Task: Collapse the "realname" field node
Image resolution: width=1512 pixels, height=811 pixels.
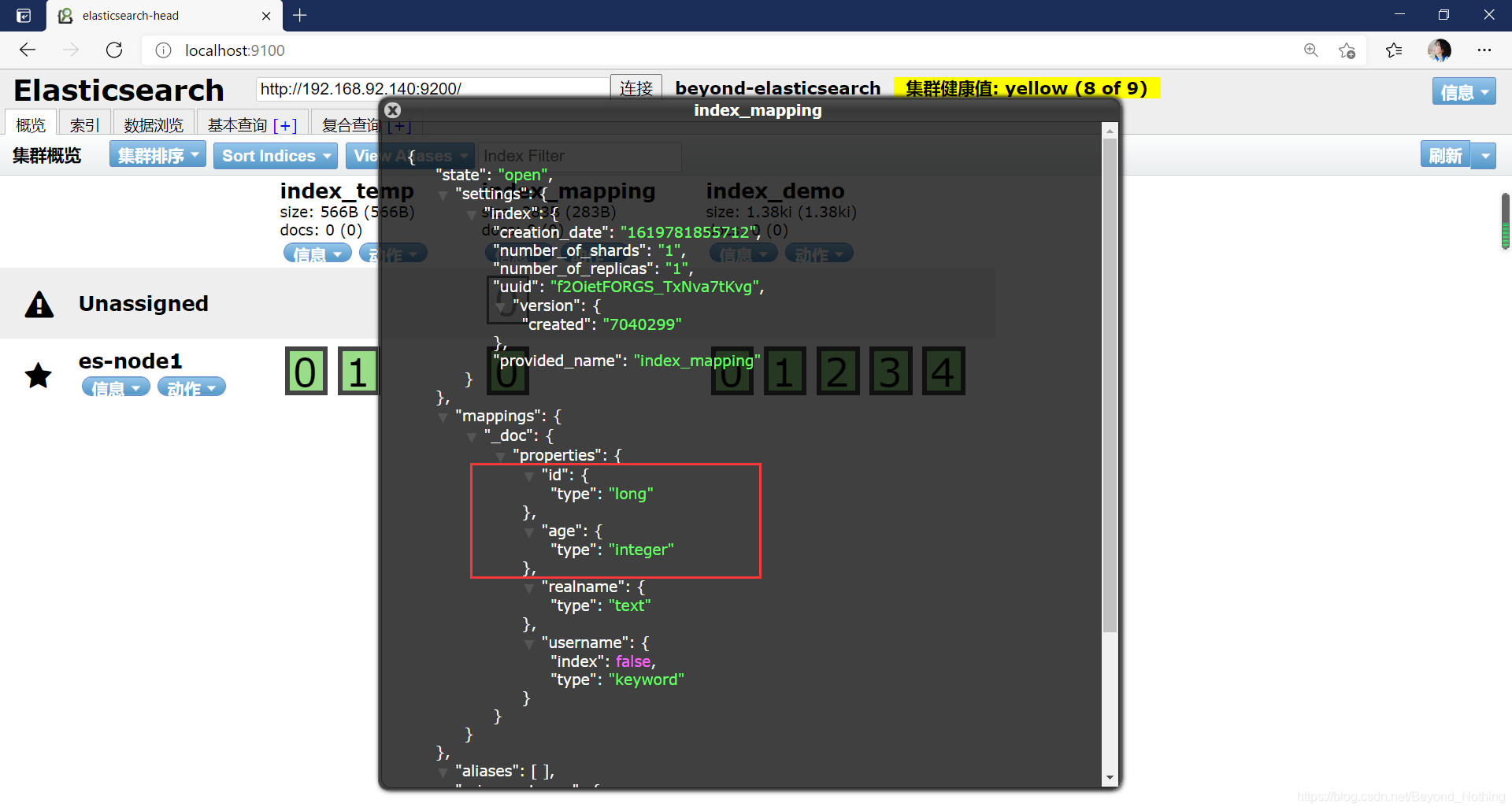Action: click(529, 588)
